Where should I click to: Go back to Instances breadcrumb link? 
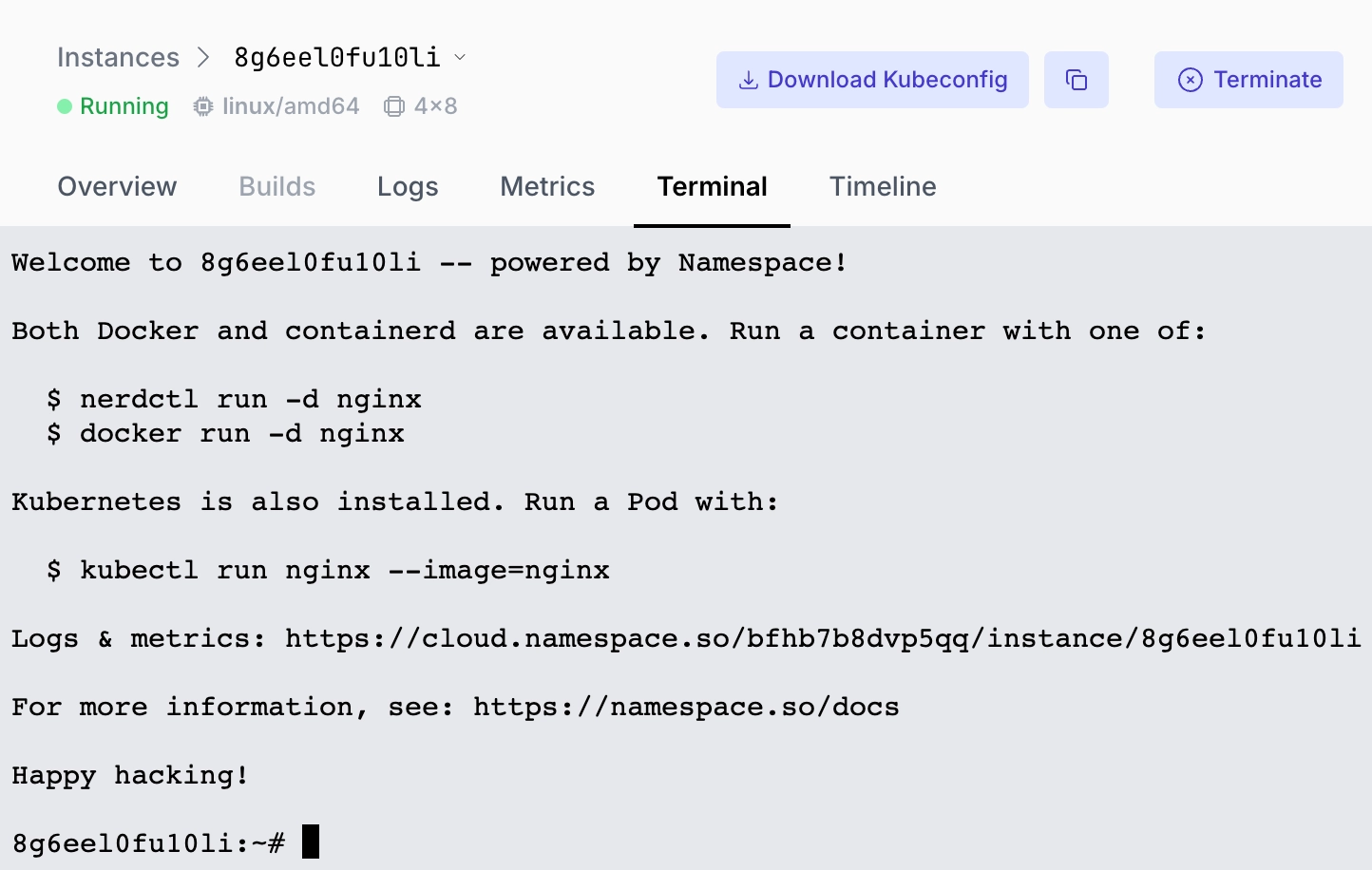(118, 58)
